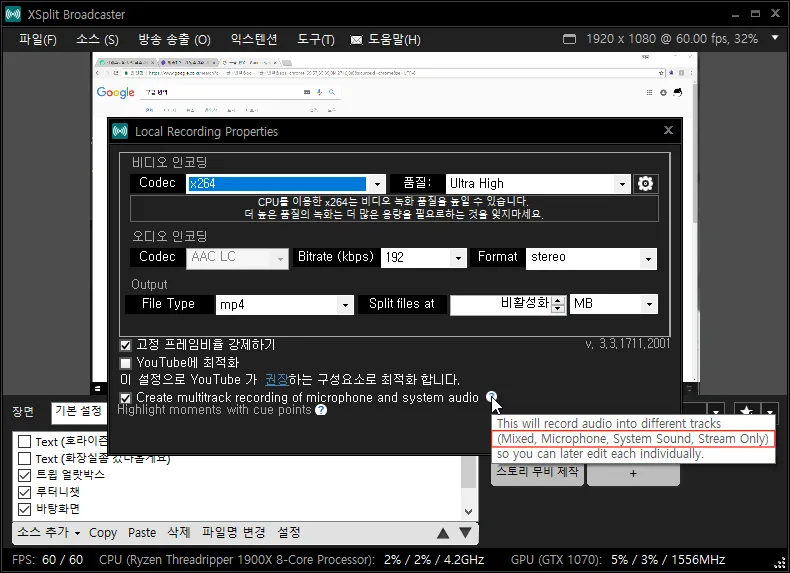Open the top-right corner dropdown arrow
This screenshot has height=573, width=790.
[775, 38]
